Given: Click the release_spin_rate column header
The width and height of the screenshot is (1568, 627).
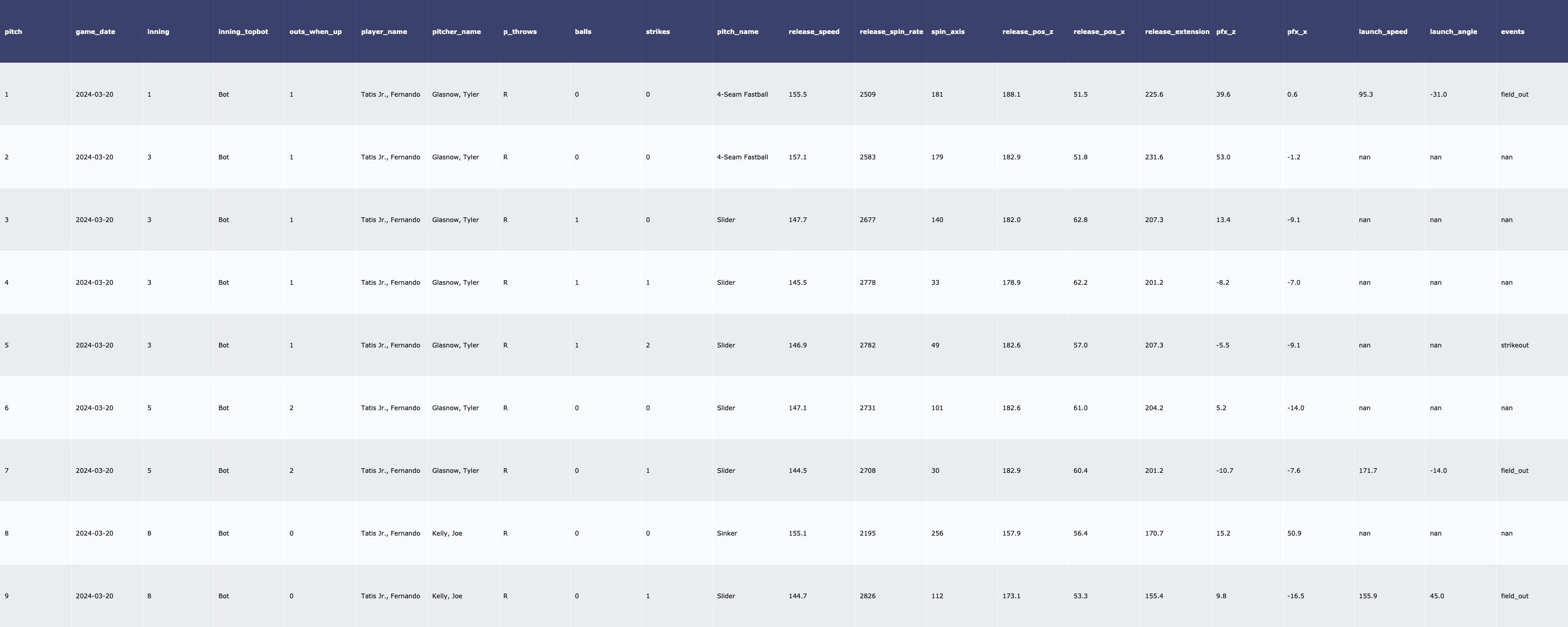Looking at the screenshot, I should point(891,32).
